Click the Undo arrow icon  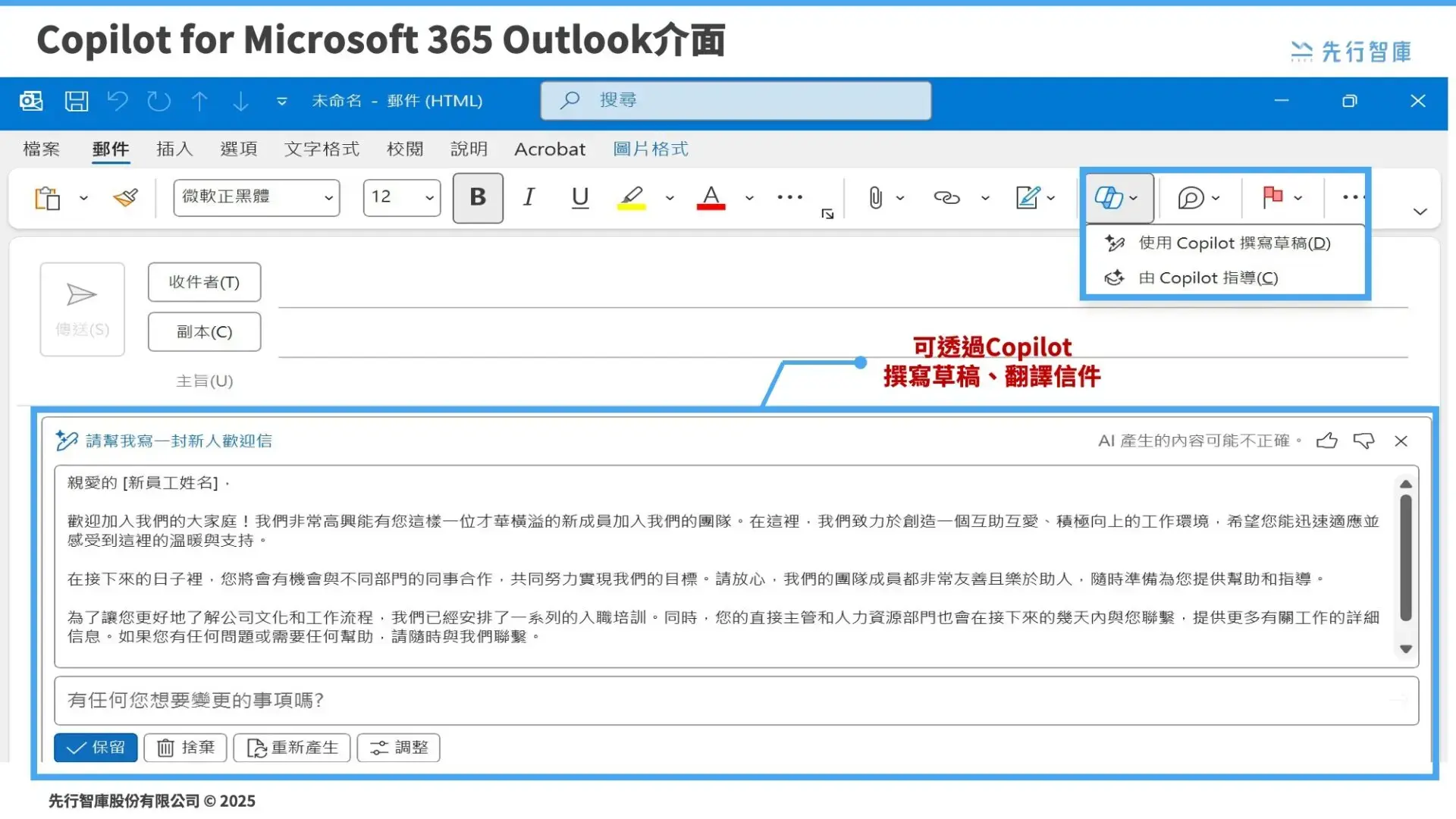tap(118, 101)
